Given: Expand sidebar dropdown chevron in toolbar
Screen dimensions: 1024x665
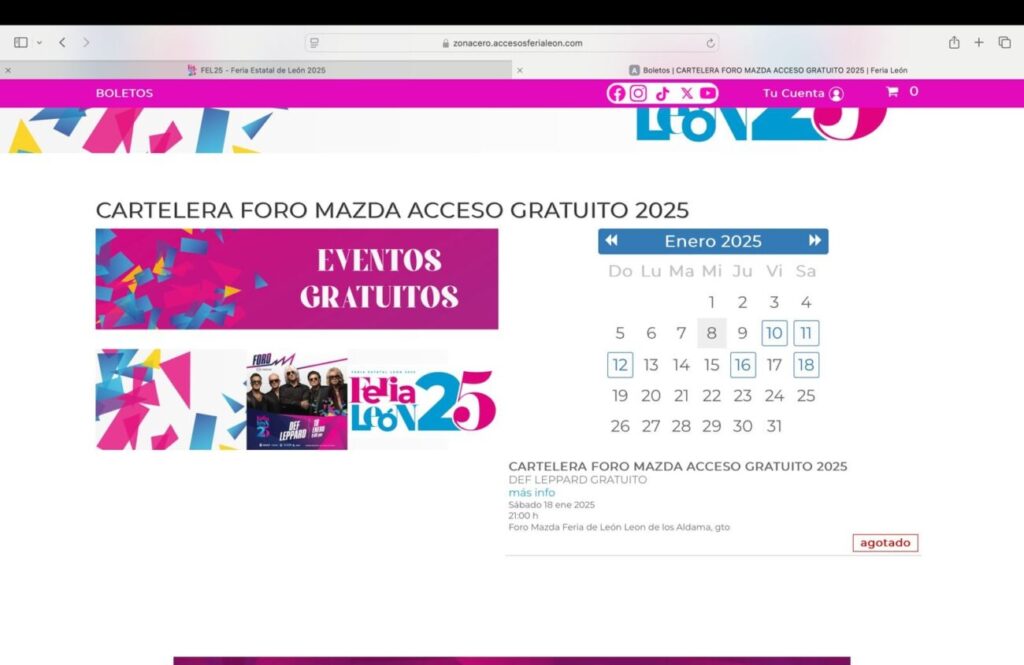Looking at the screenshot, I should coord(39,42).
